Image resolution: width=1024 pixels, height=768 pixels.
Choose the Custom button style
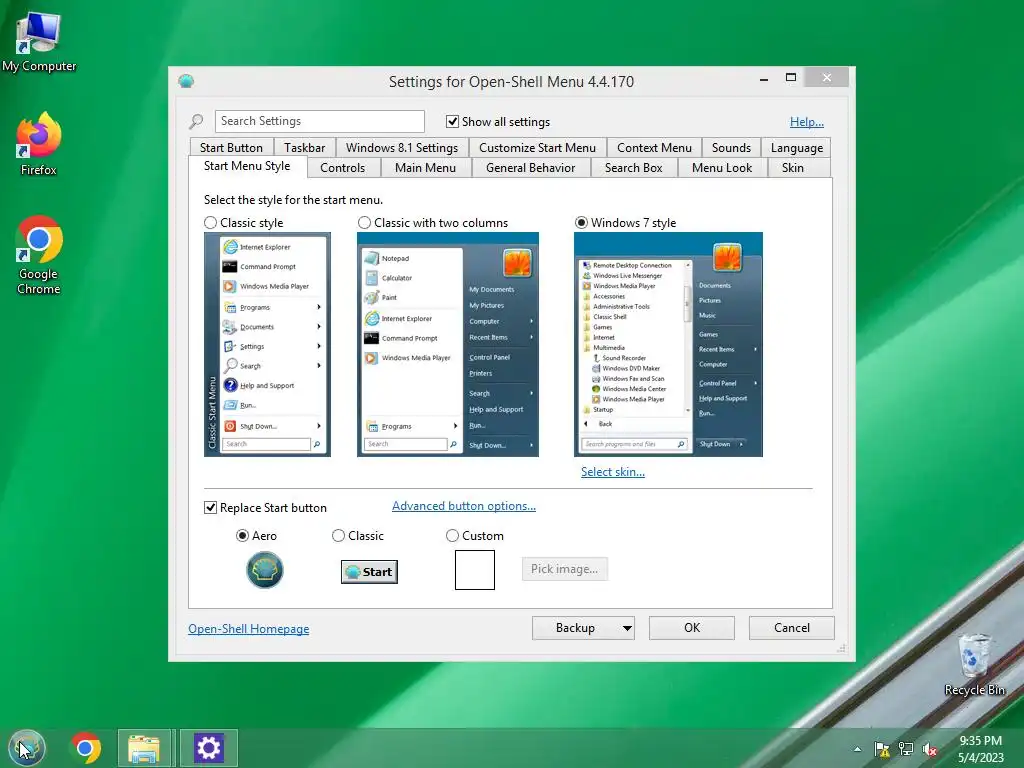pyautogui.click(x=452, y=536)
